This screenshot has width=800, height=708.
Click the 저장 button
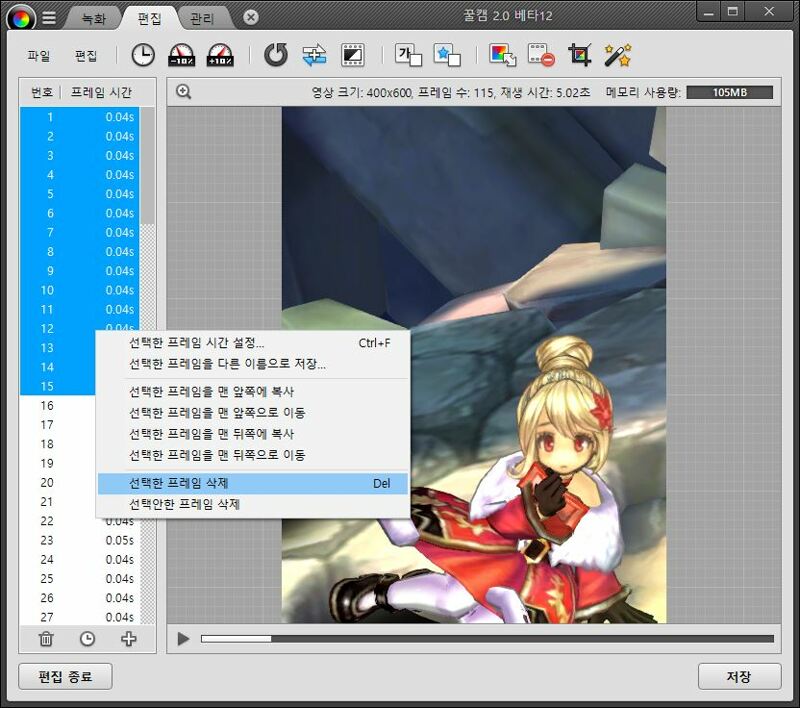pyautogui.click(x=739, y=676)
